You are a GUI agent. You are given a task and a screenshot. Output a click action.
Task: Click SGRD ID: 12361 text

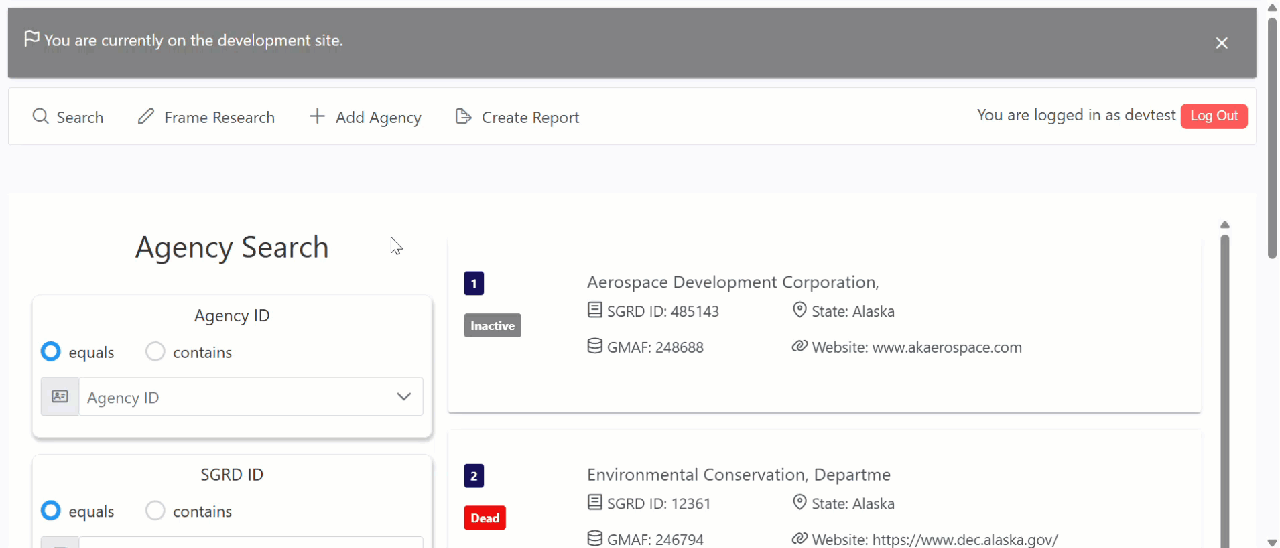[x=659, y=503]
